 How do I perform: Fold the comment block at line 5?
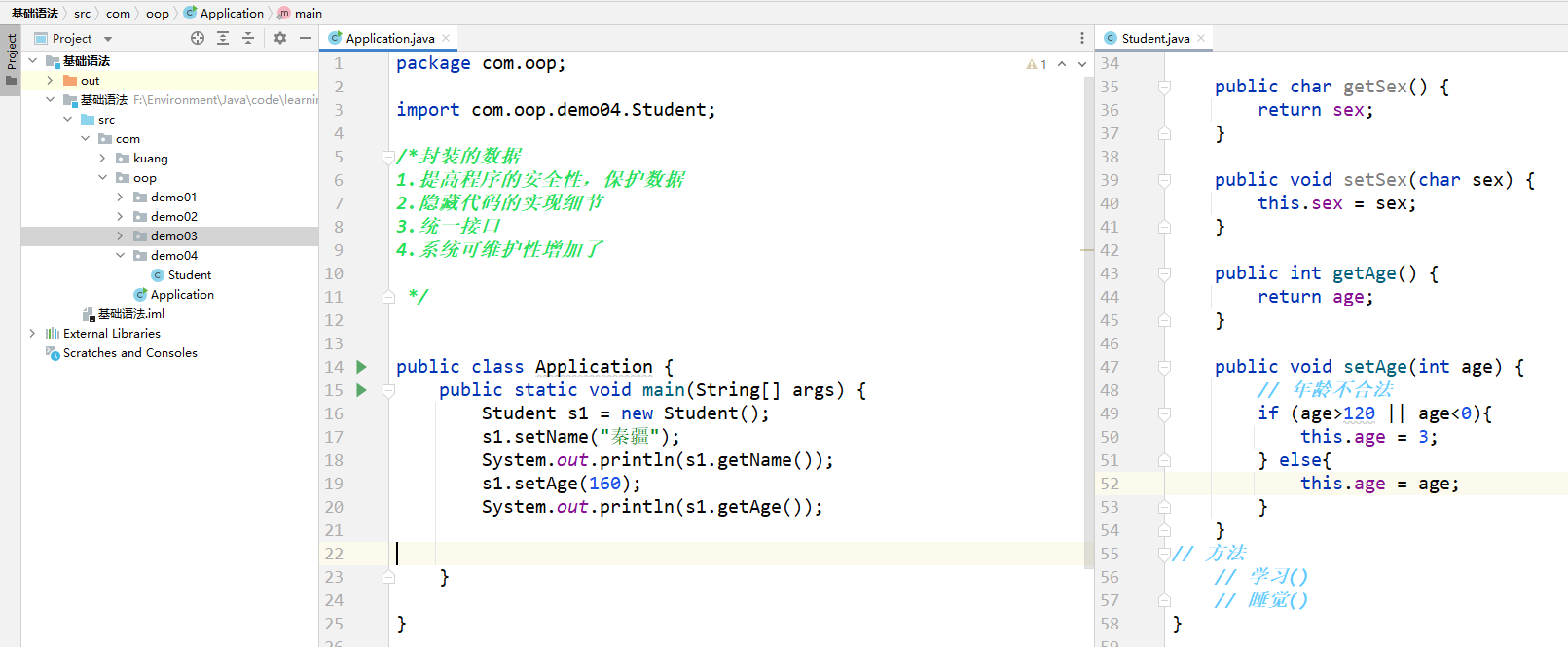coord(388,157)
